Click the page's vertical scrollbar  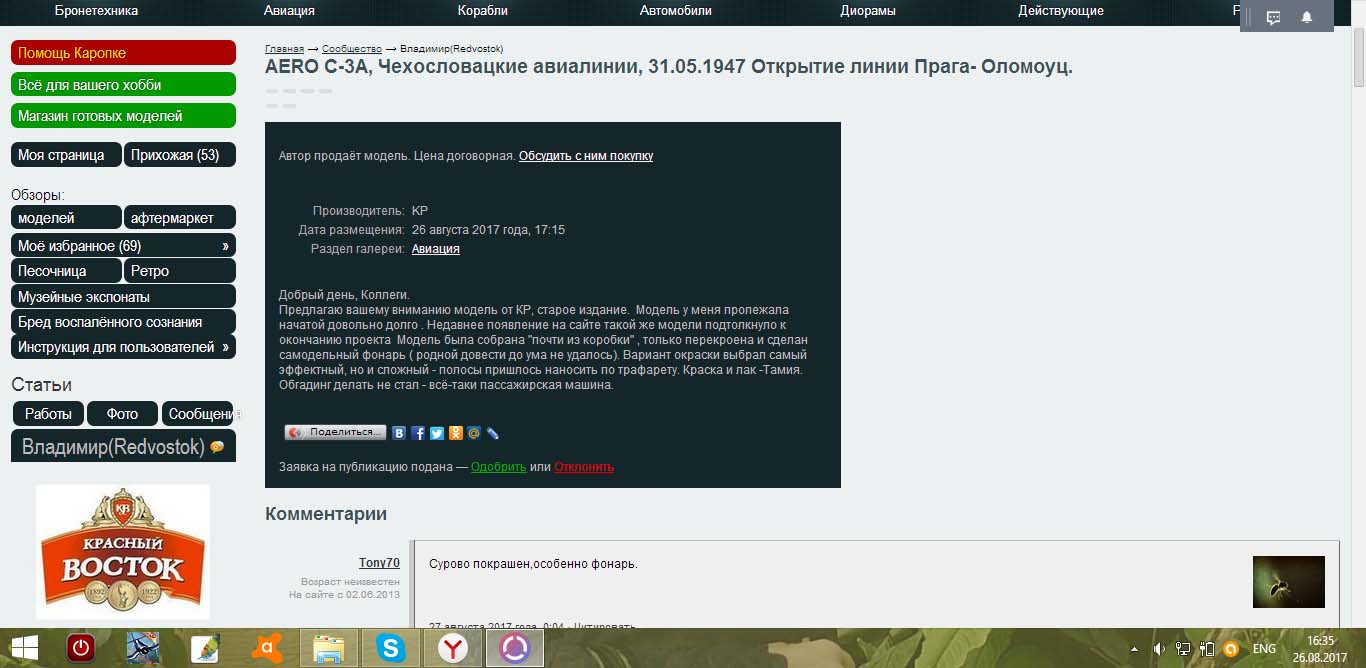pos(1358,300)
